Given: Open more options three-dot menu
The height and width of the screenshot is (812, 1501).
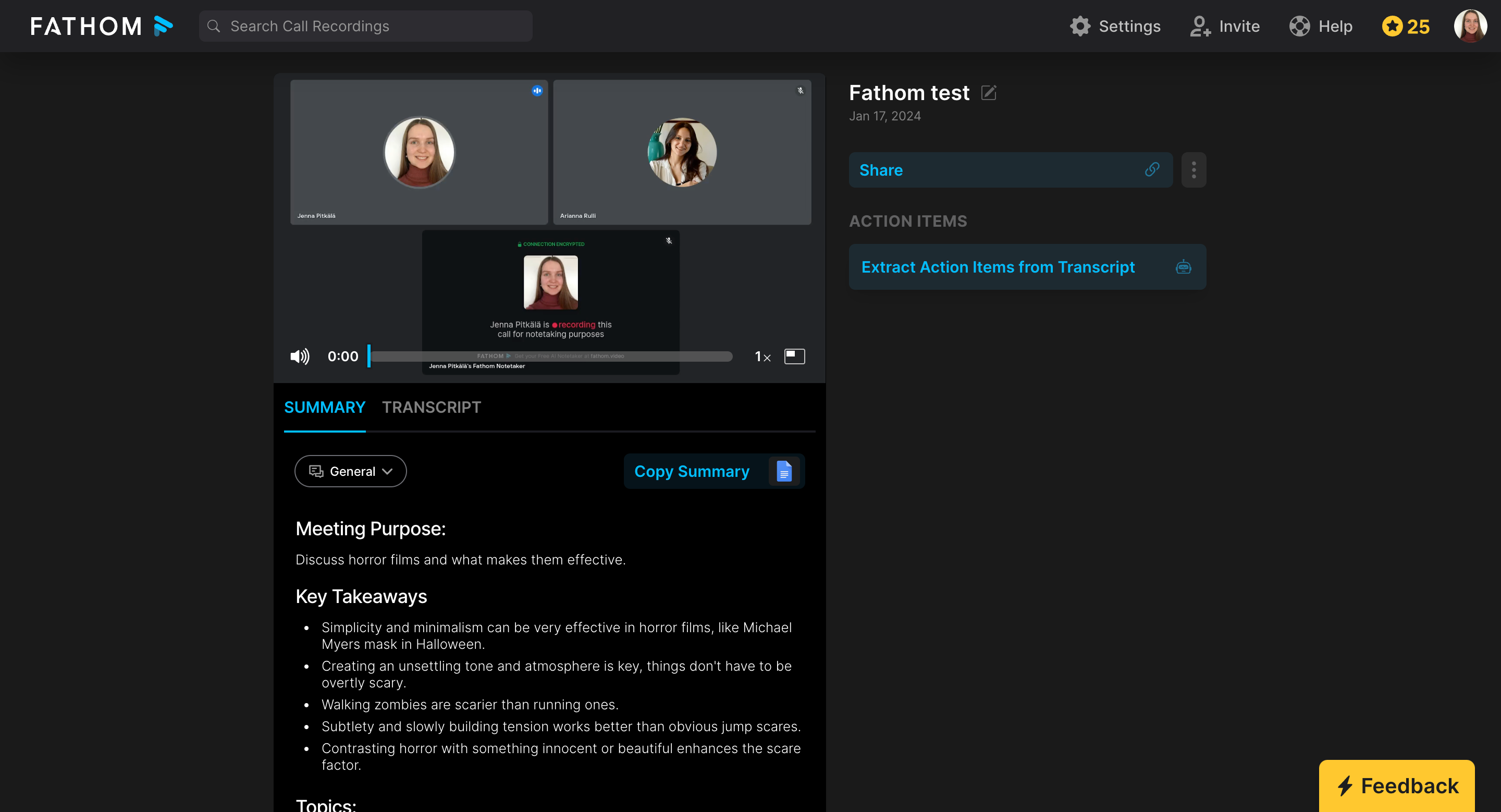Looking at the screenshot, I should 1194,169.
